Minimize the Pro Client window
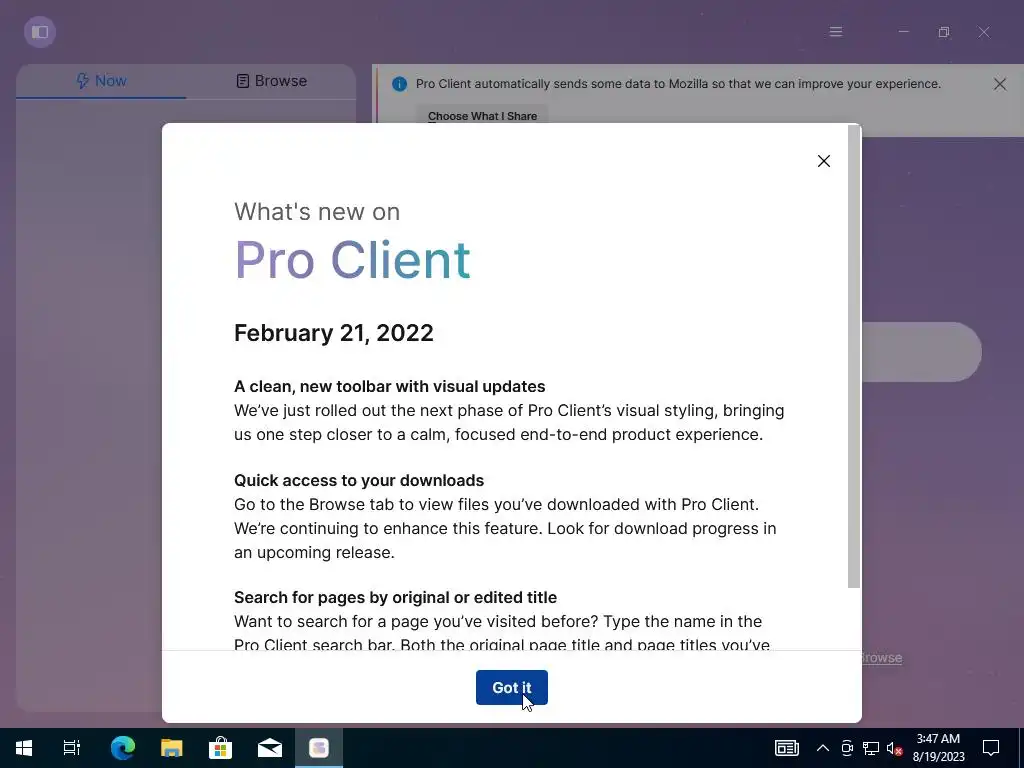Image resolution: width=1024 pixels, height=768 pixels. coord(904,32)
